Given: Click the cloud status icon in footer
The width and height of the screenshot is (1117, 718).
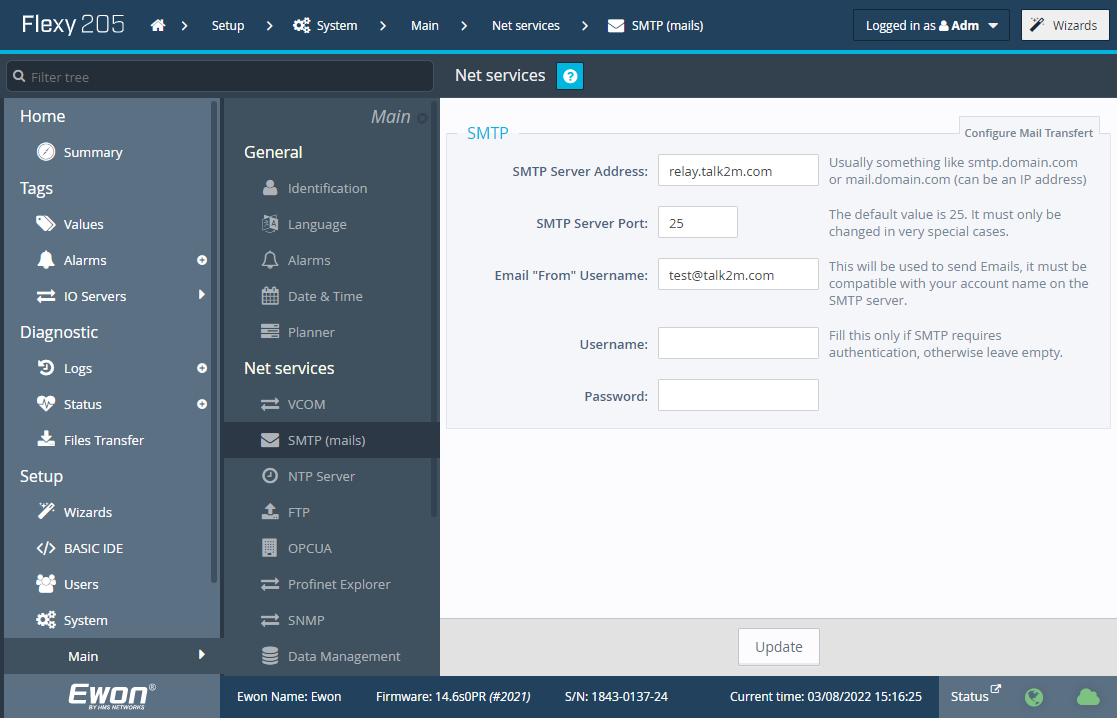Looking at the screenshot, I should (1088, 697).
